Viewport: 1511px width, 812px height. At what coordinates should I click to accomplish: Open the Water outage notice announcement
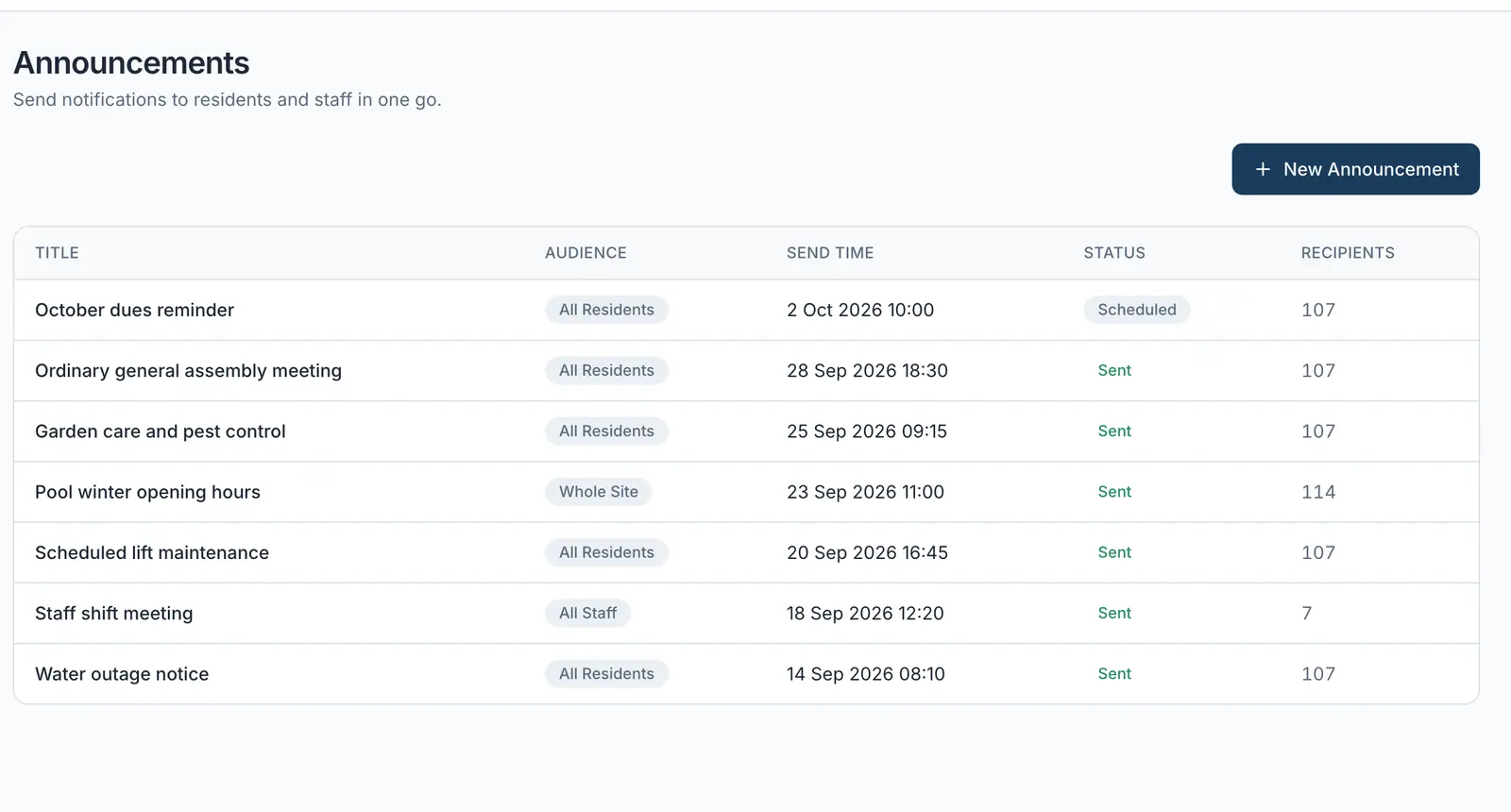click(122, 674)
